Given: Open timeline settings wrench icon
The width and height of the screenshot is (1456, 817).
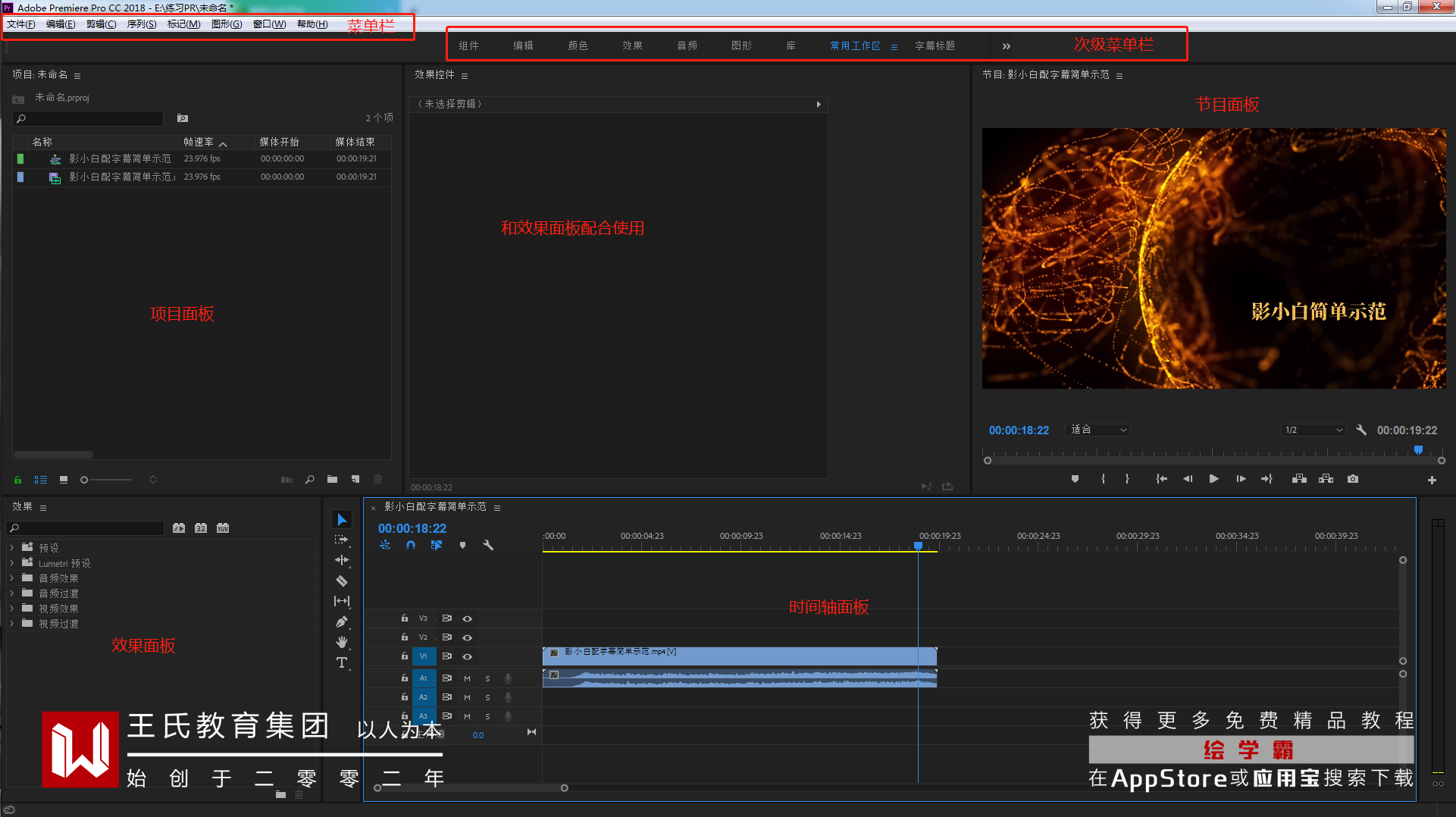Looking at the screenshot, I should (x=488, y=545).
